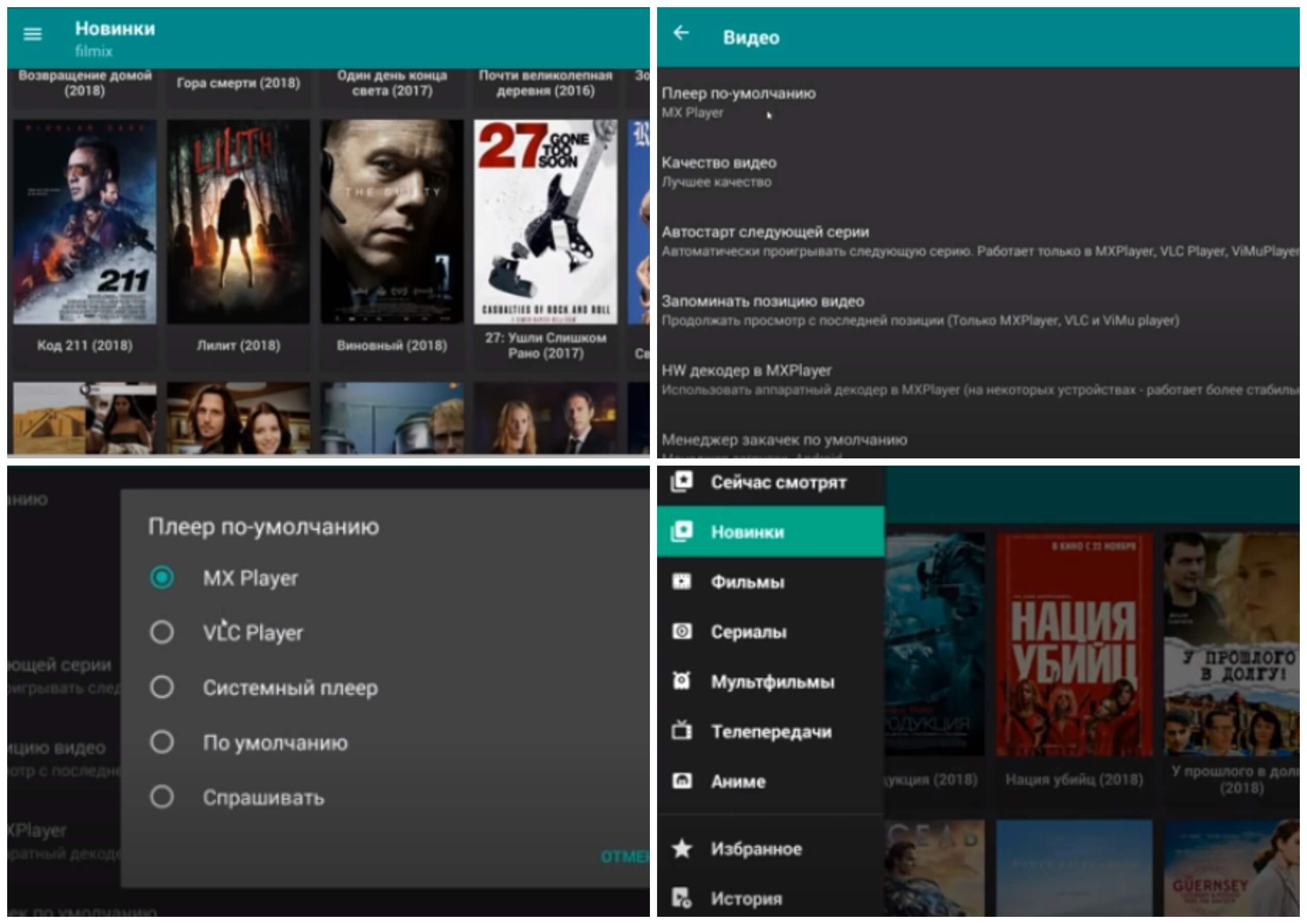Open the Аниме menu entry
The image size is (1307, 924).
tap(771, 781)
